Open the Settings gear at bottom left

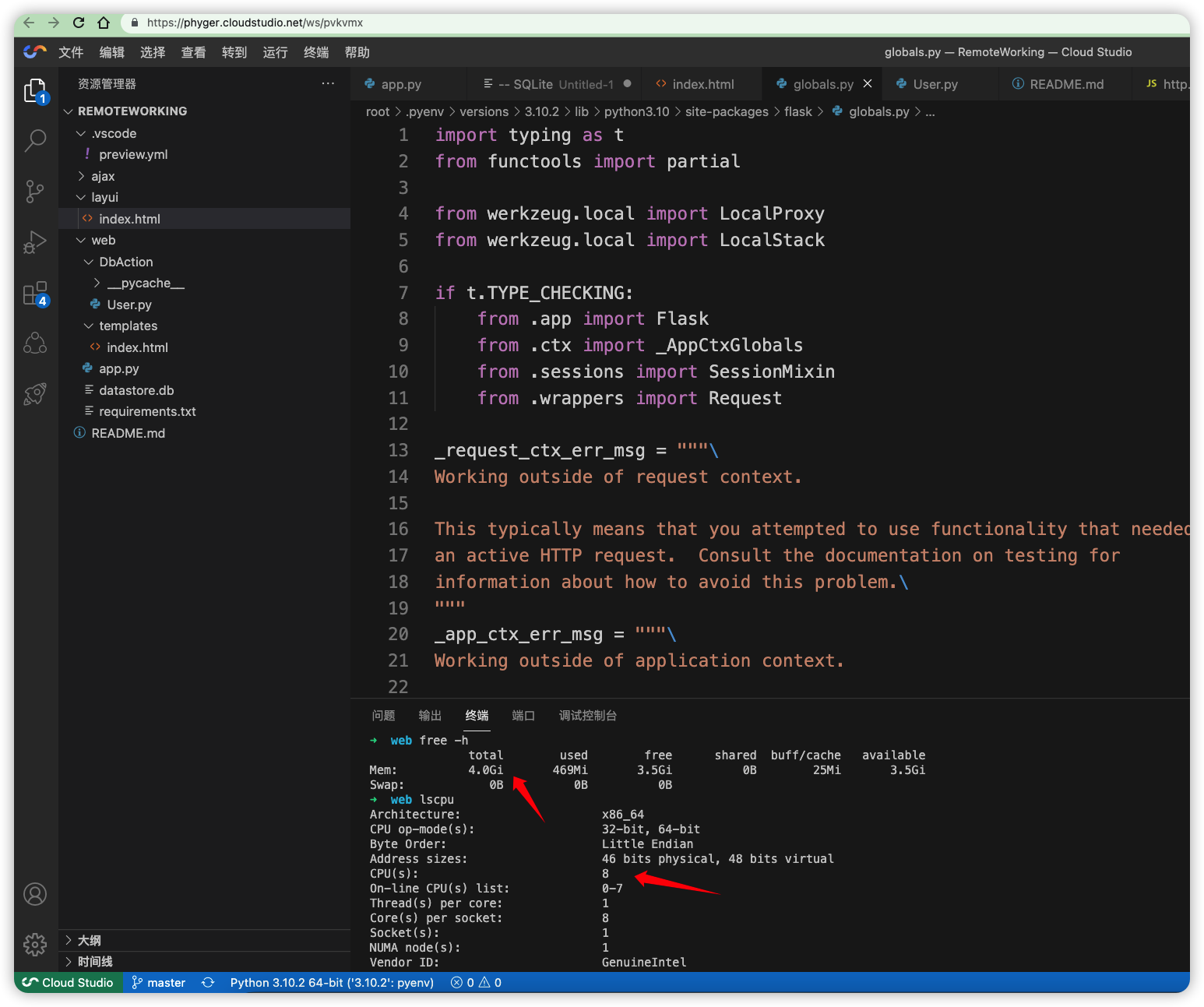pos(35,944)
